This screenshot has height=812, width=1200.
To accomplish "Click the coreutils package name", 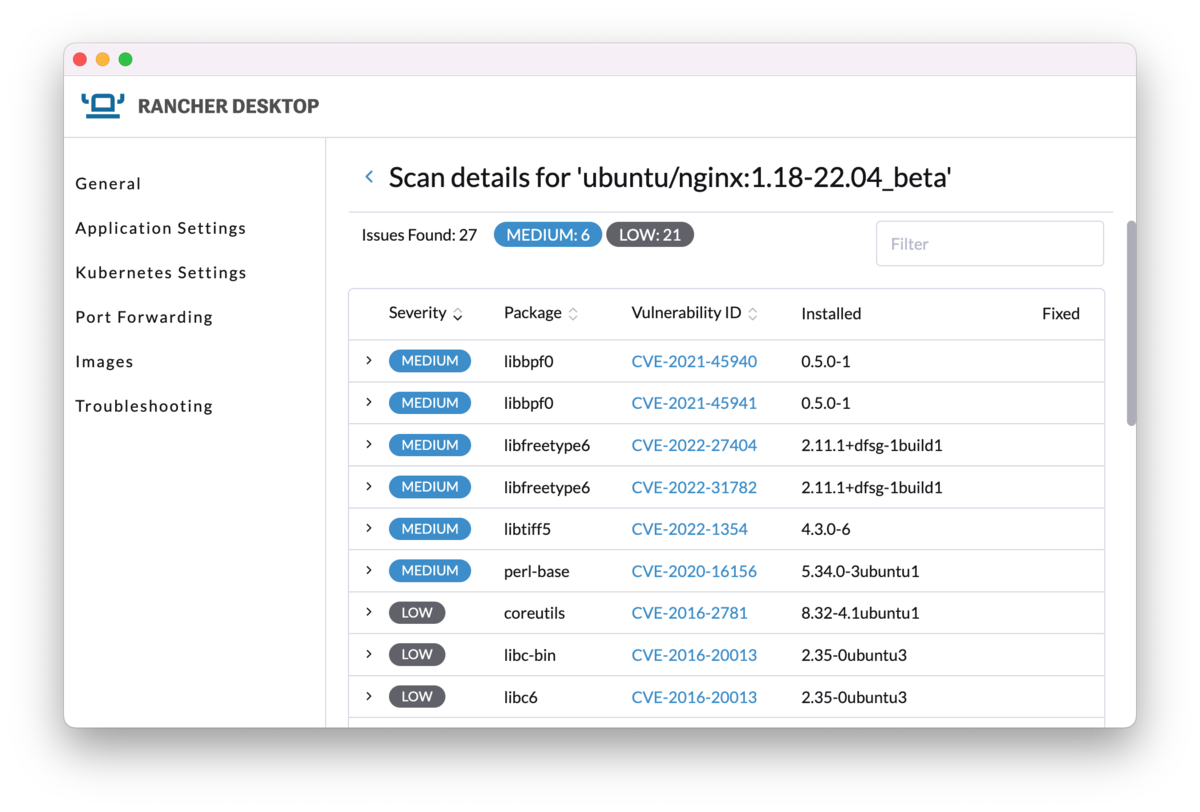I will coord(534,613).
